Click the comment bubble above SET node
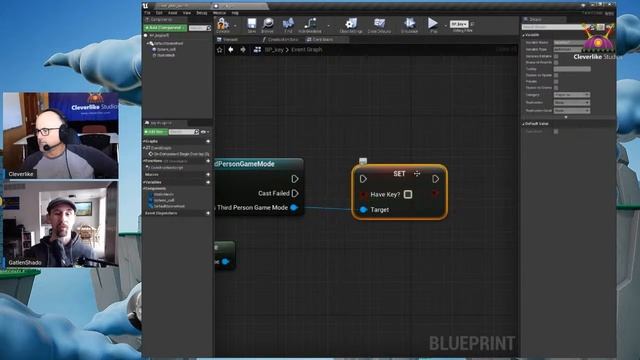Screen dimensions: 640x360 pyautogui.click(x=363, y=161)
